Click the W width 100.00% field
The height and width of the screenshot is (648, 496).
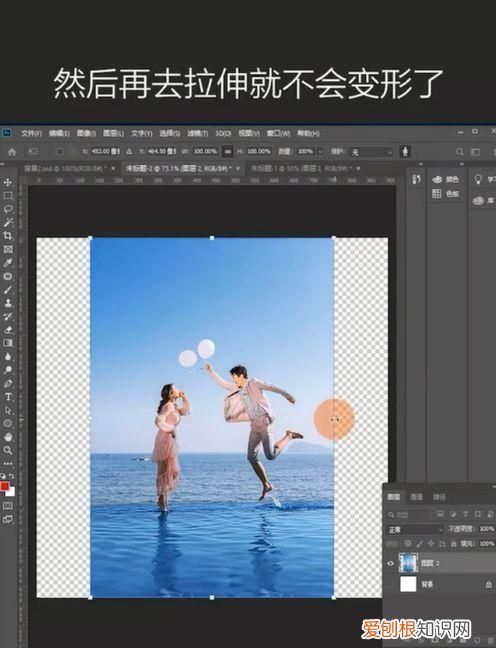click(205, 152)
